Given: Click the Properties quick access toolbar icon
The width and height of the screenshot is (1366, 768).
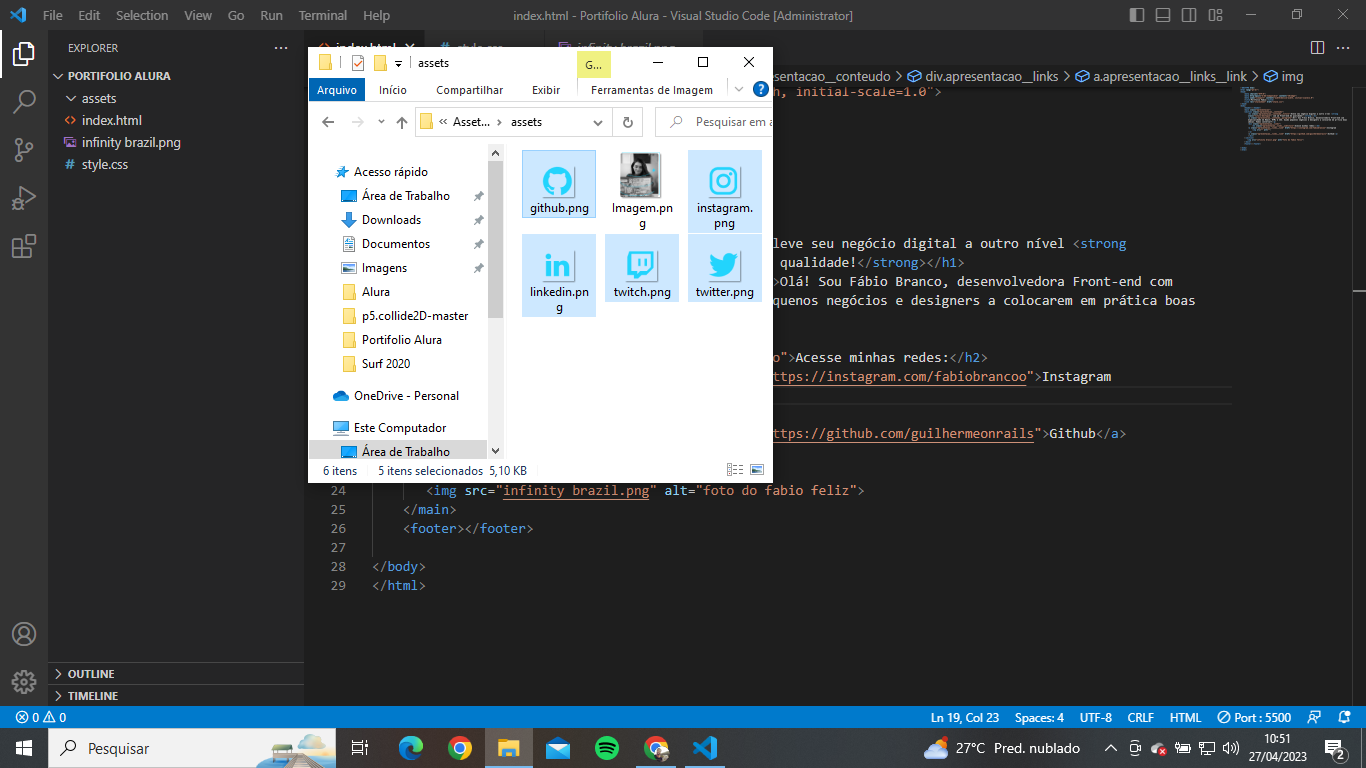Looking at the screenshot, I should point(358,63).
